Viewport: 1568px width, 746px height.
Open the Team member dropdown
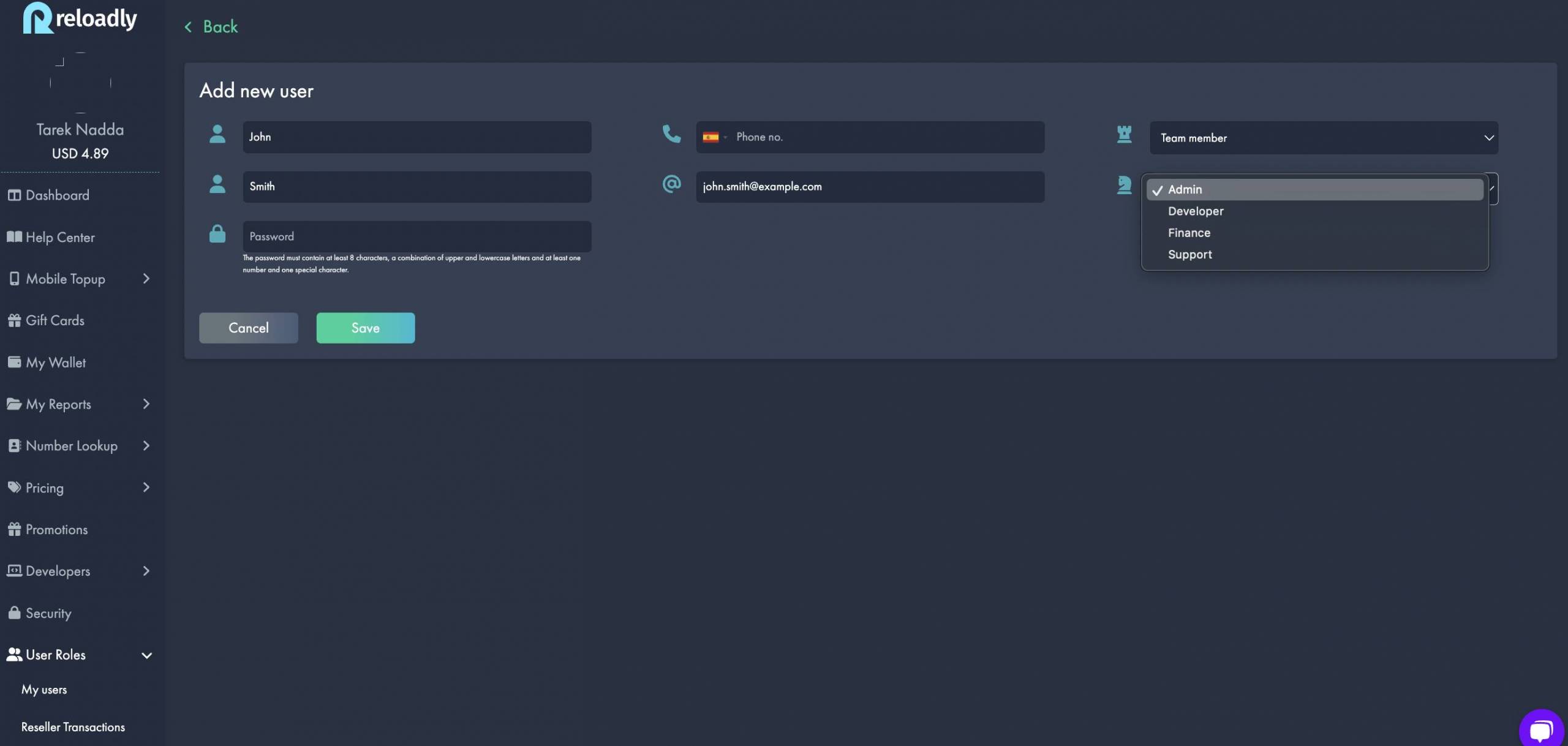(1323, 138)
